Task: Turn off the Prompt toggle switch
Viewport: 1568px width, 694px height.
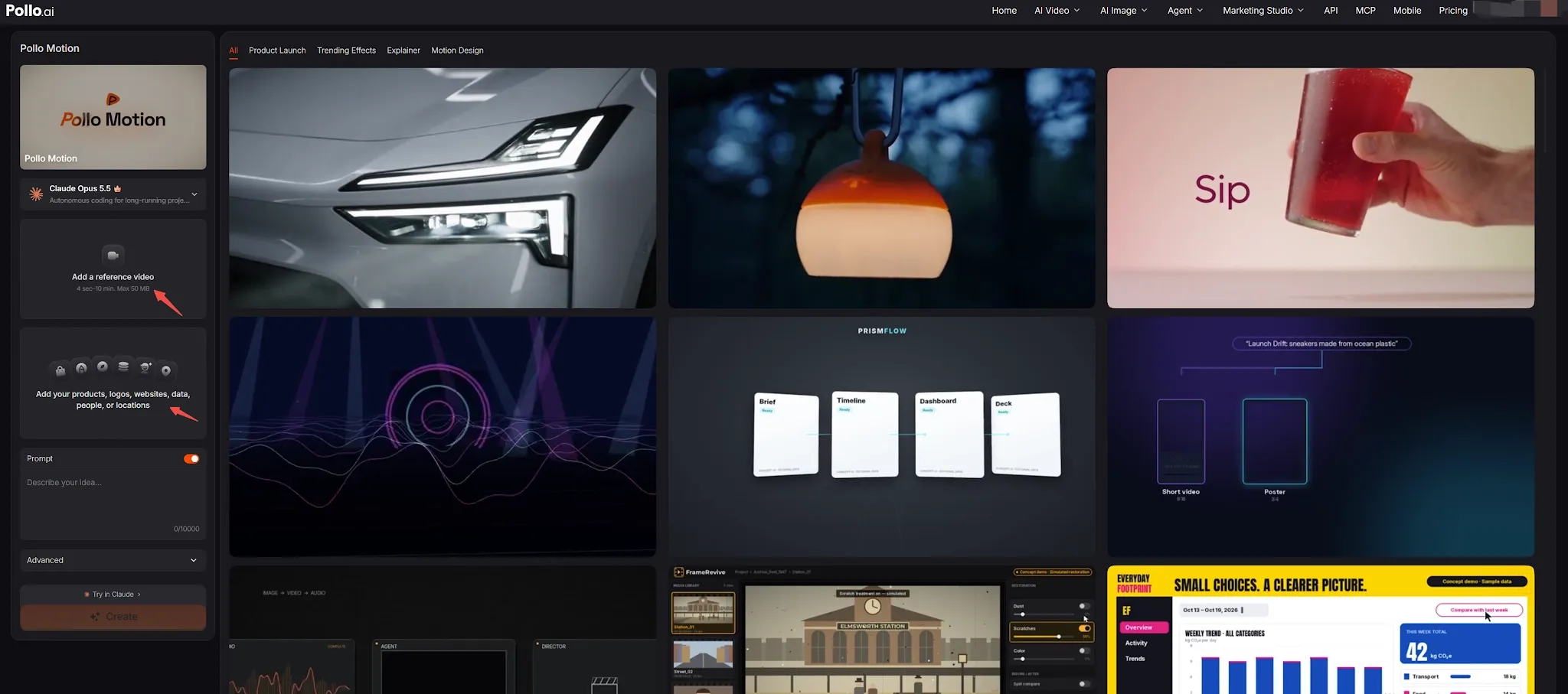Action: point(191,459)
